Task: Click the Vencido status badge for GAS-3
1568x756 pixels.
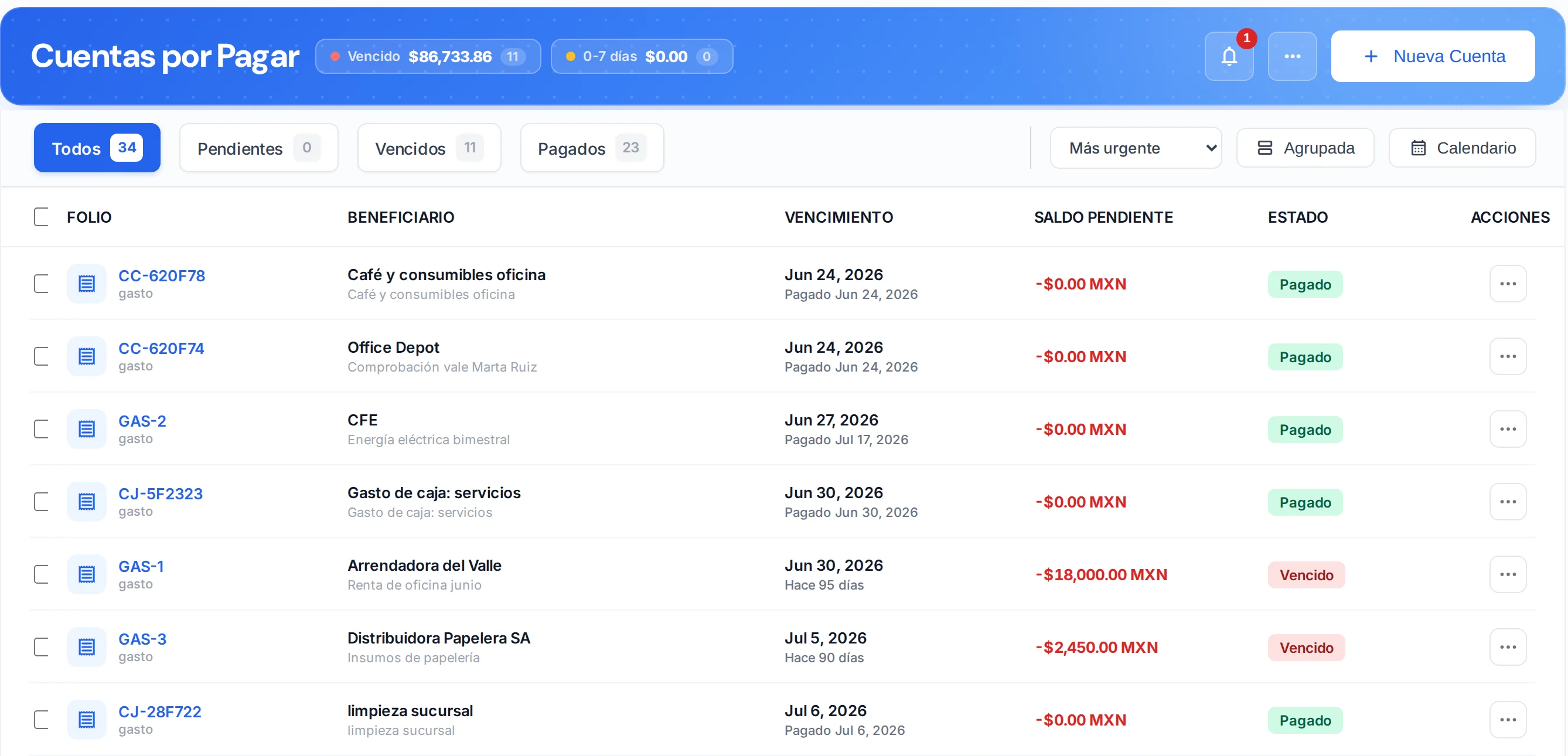Action: coord(1305,648)
